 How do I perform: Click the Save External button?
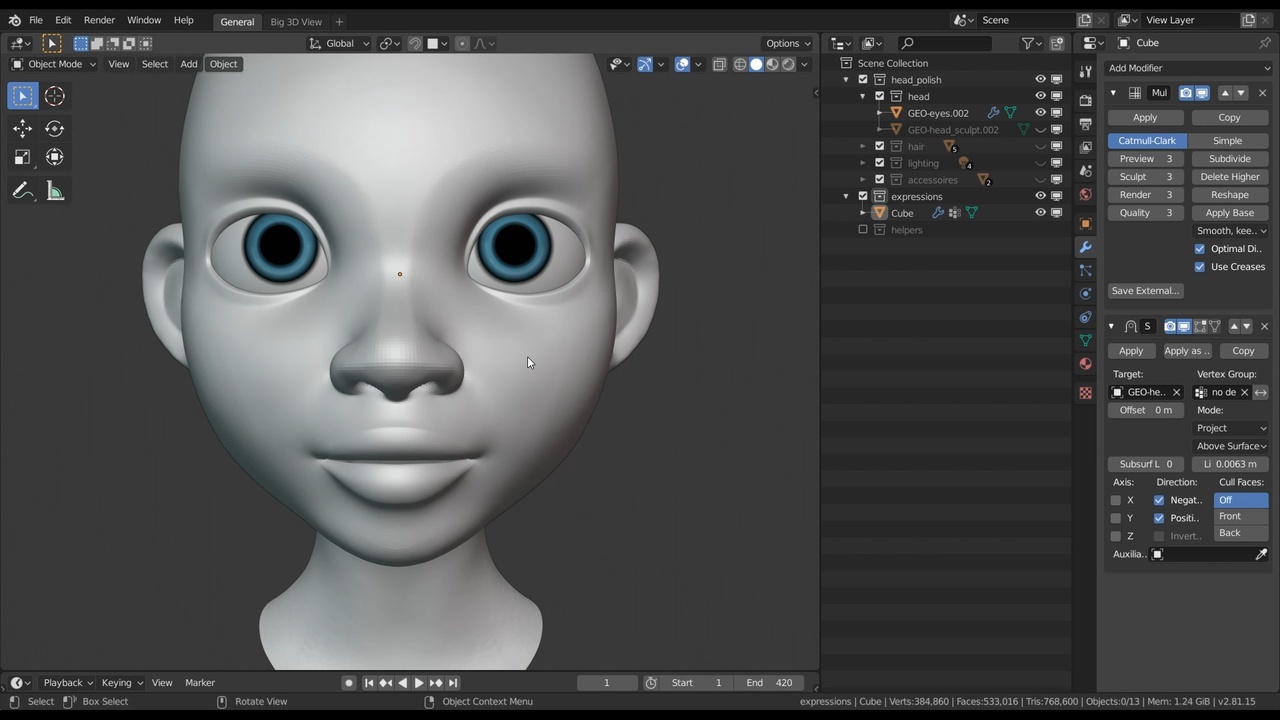point(1145,291)
